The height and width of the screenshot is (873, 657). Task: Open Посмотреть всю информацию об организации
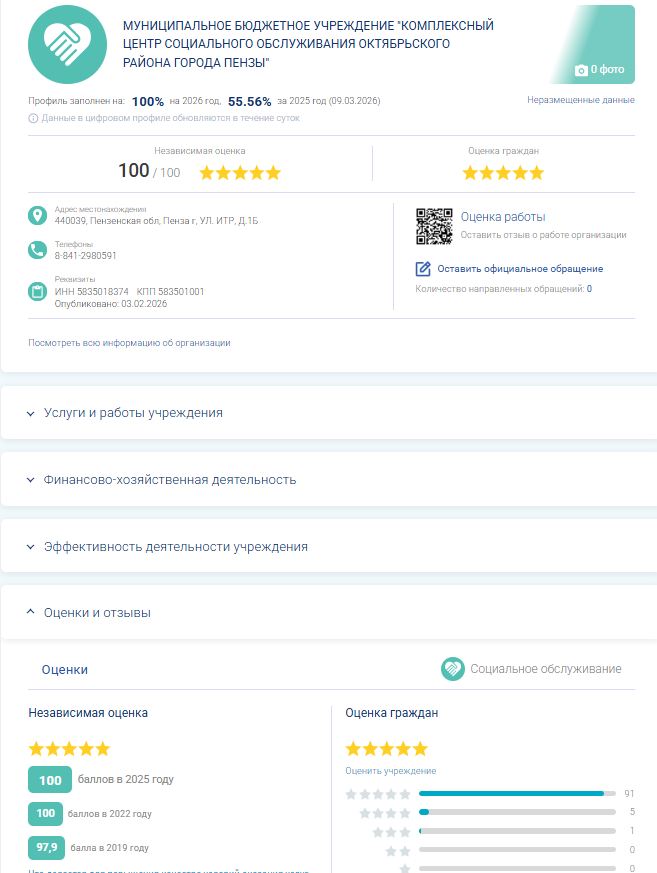click(130, 343)
